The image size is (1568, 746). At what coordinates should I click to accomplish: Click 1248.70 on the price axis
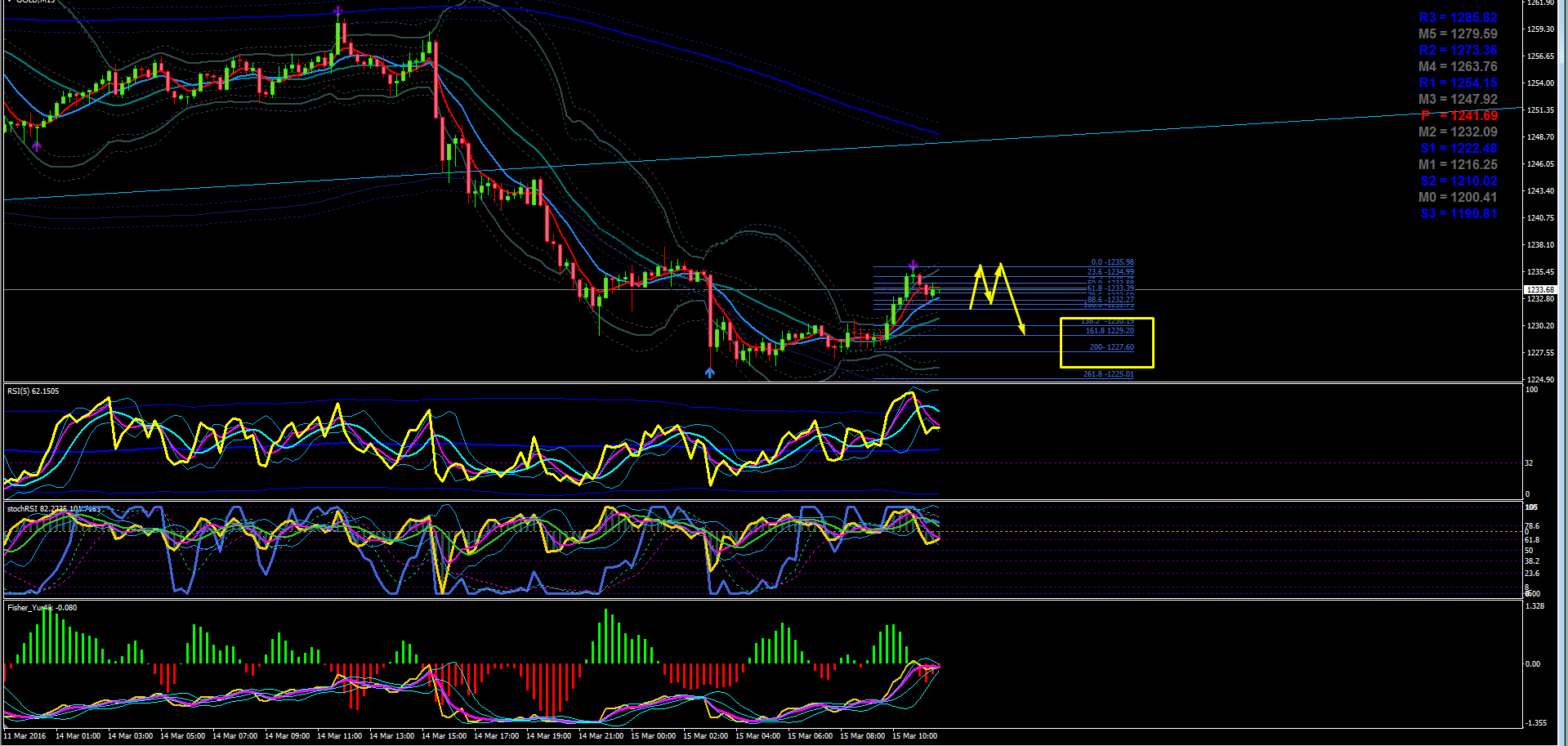1539,137
